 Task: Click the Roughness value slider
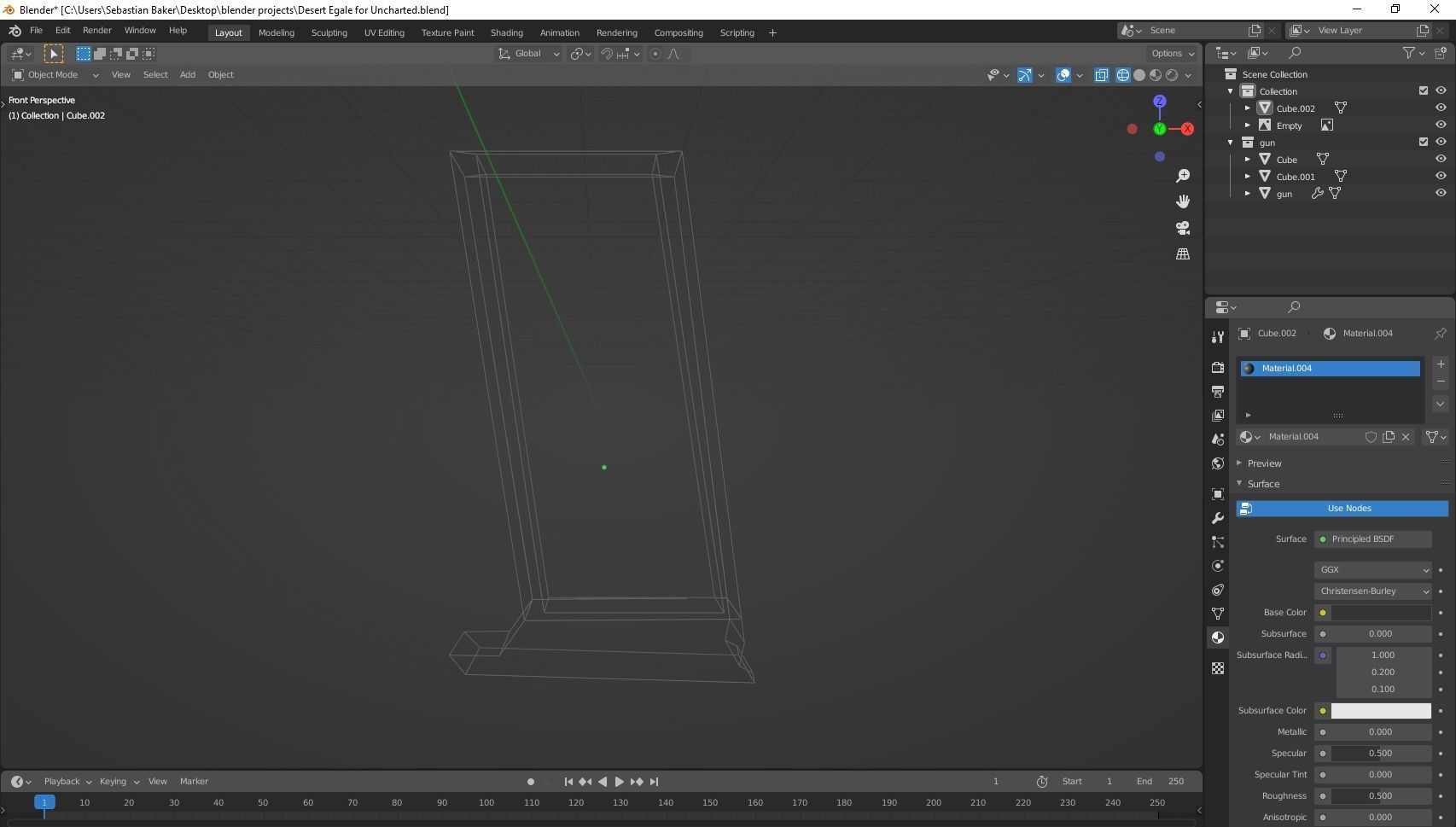[x=1381, y=796]
